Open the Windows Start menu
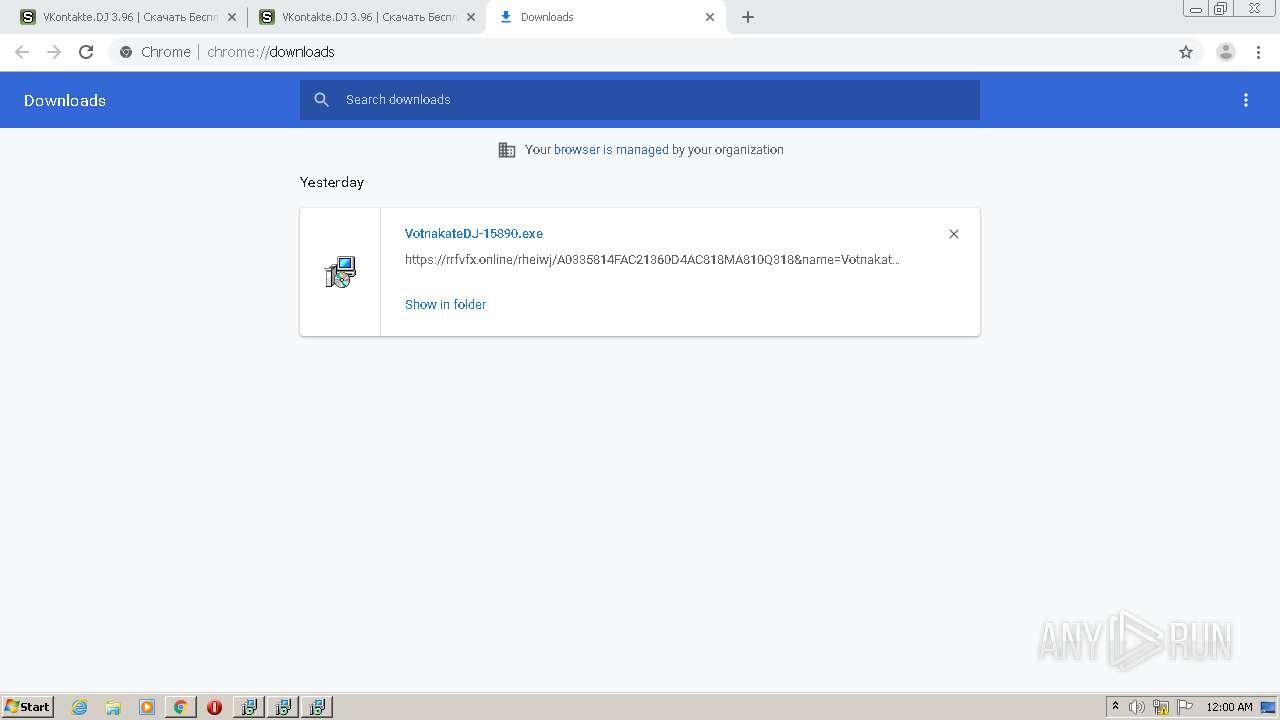 tap(28, 707)
